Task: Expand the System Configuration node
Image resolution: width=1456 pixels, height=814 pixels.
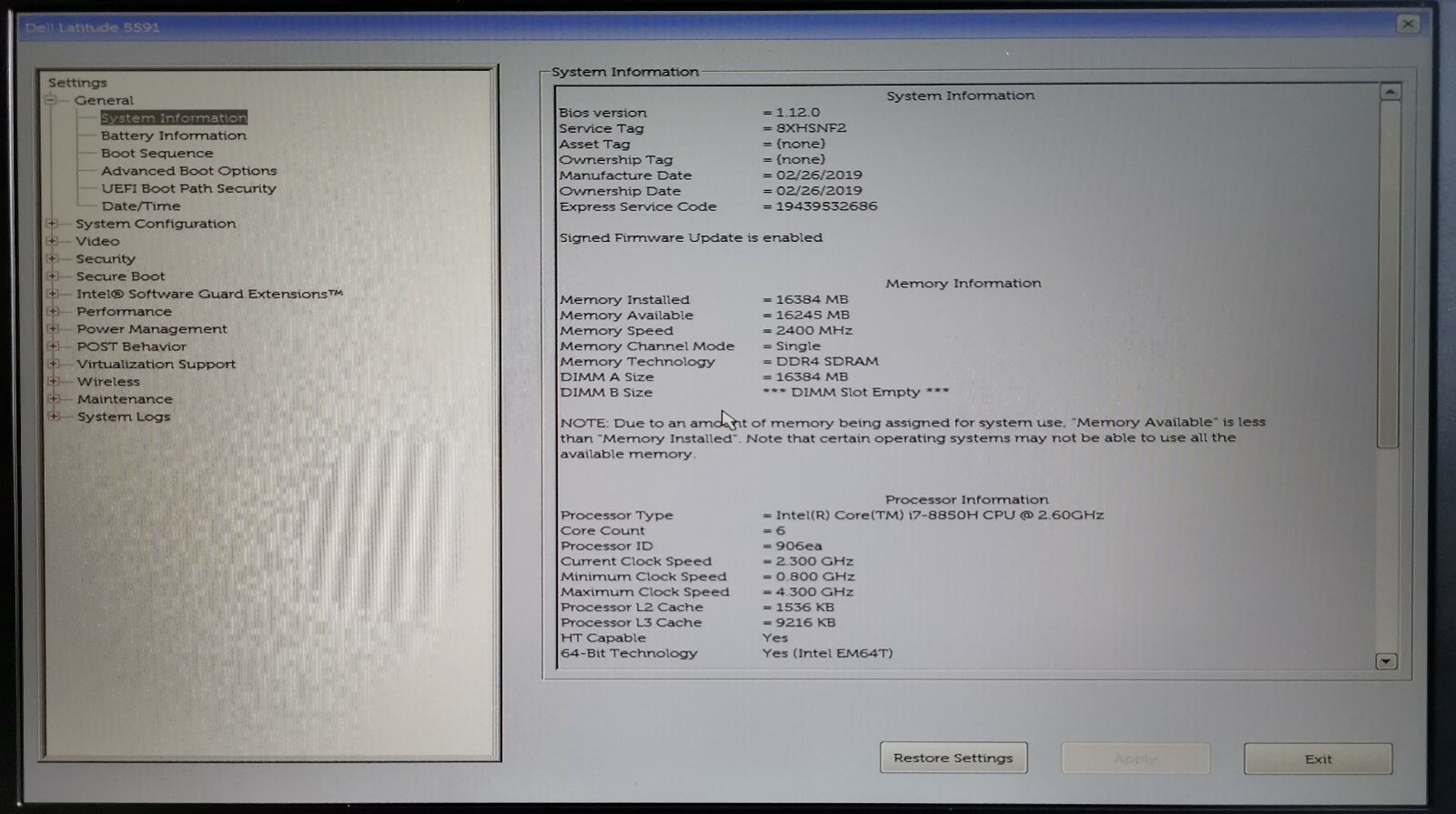Action: (53, 224)
